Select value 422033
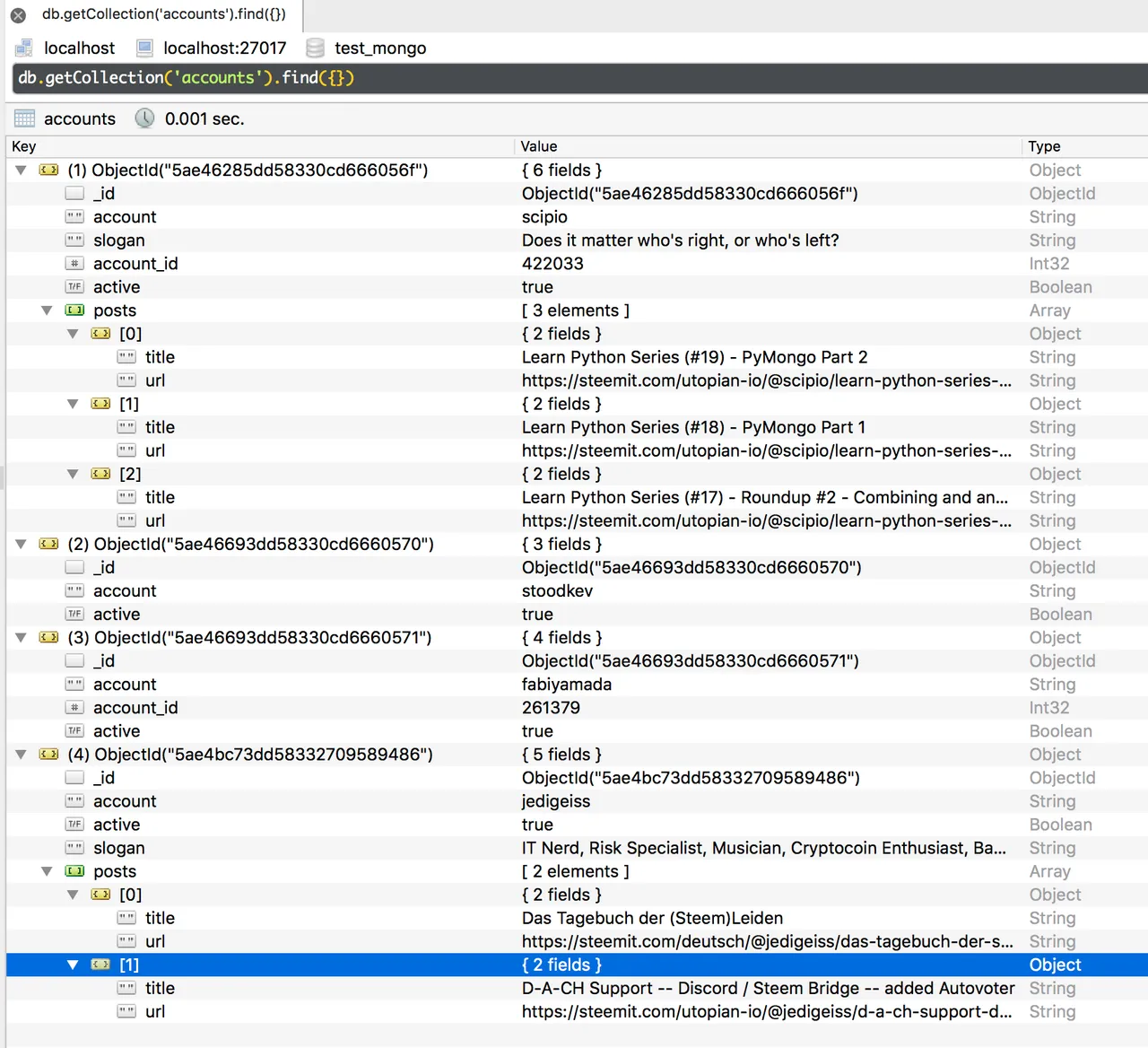The width and height of the screenshot is (1148, 1048). (x=552, y=264)
